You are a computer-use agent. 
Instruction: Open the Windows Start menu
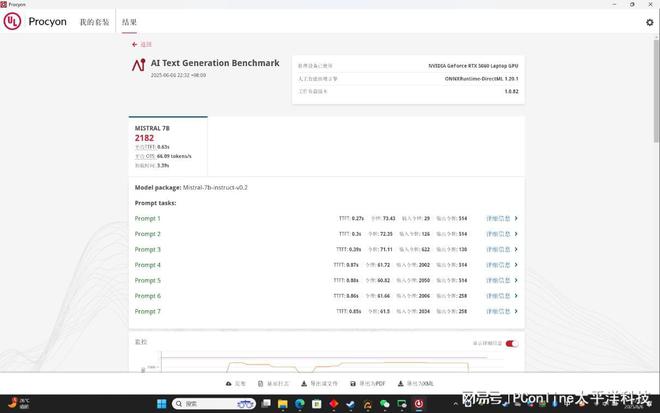tap(162, 404)
